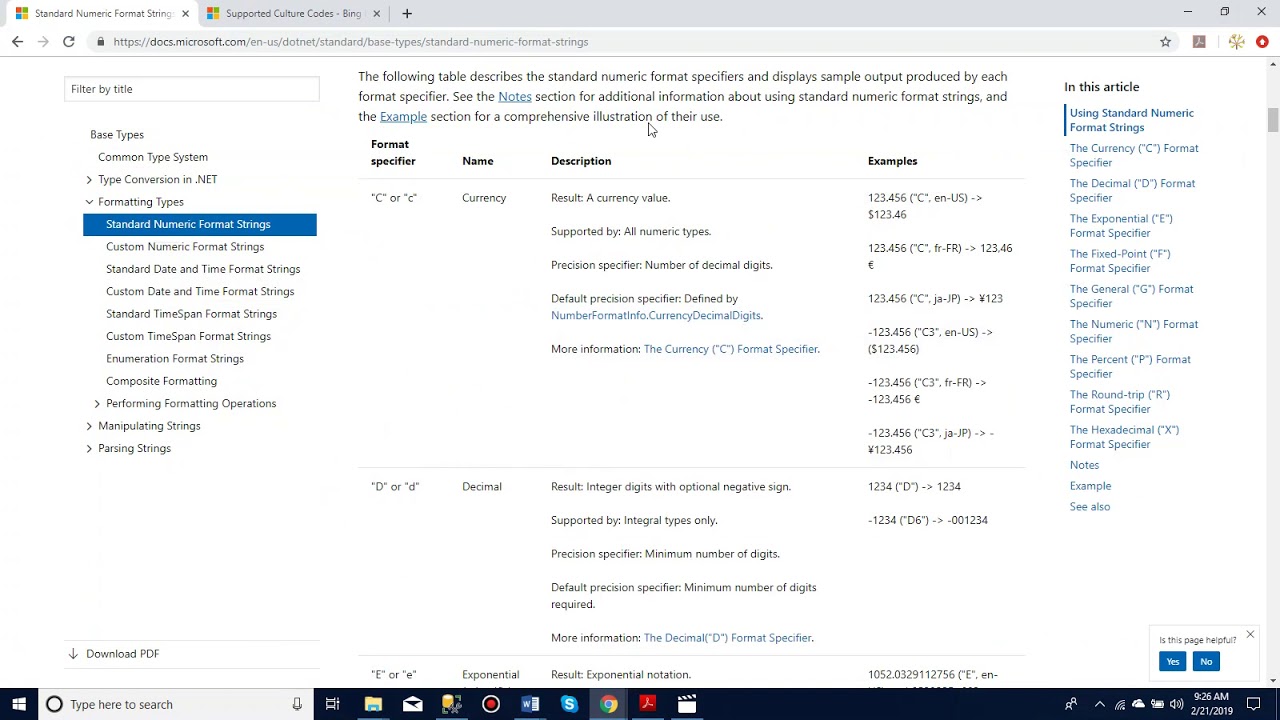Click the page vertical scrollbar thumb
1280x720 pixels.
point(1273,119)
